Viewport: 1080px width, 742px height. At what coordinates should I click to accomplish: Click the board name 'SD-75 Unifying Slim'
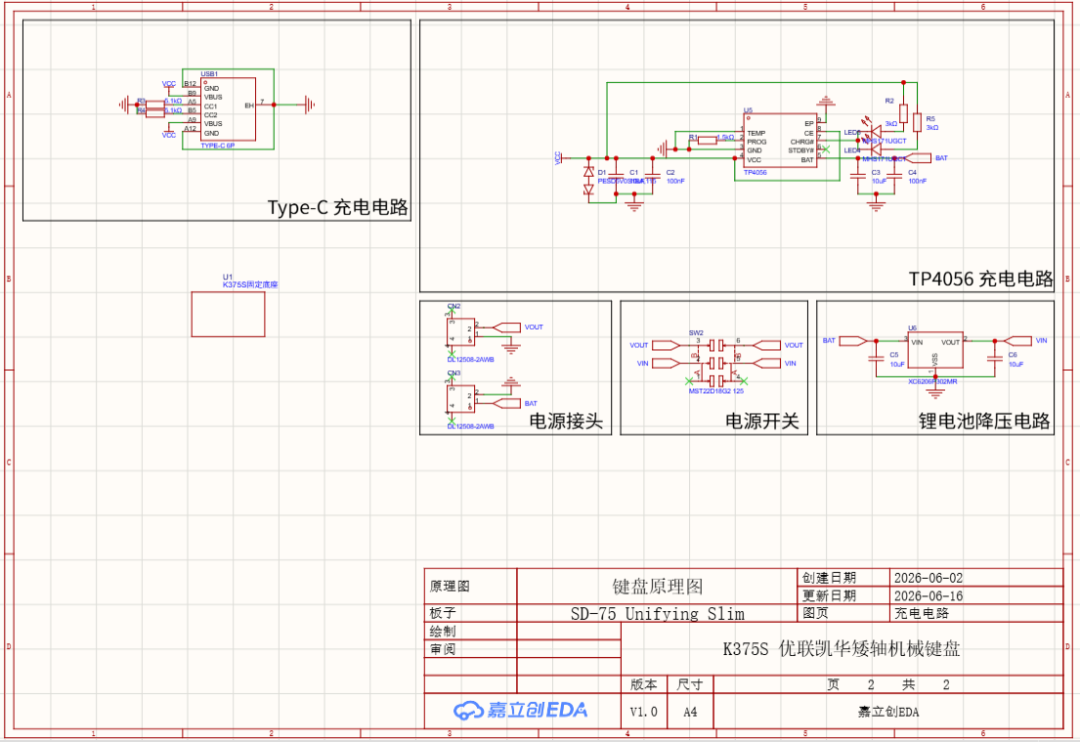point(658,613)
